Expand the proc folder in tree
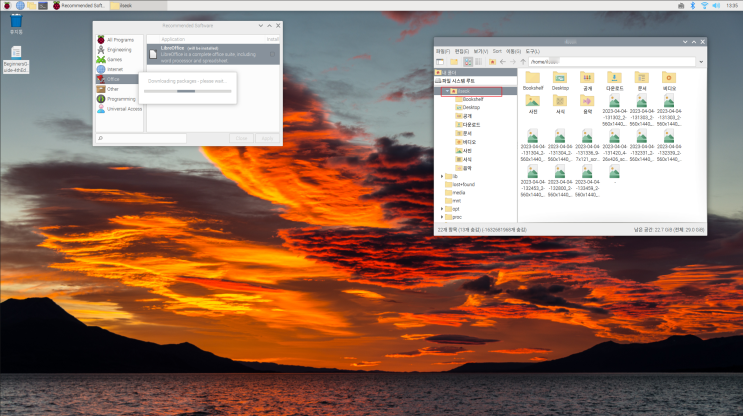This screenshot has height=416, width=743. pyautogui.click(x=442, y=217)
